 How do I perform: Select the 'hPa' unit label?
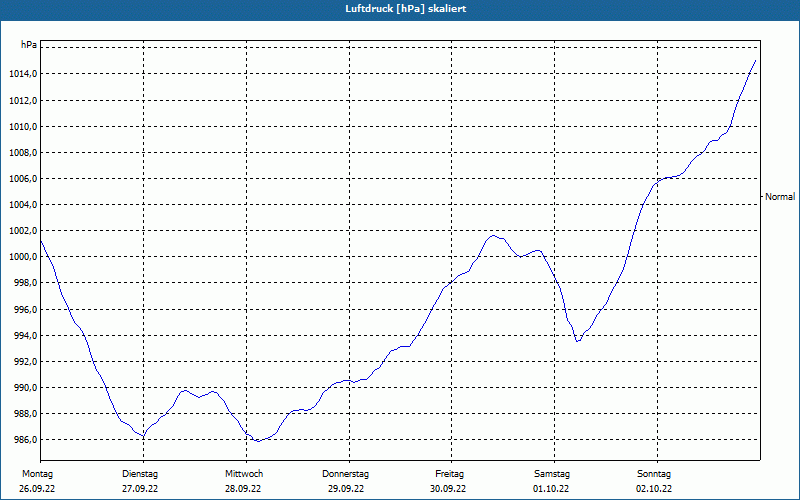tap(29, 45)
